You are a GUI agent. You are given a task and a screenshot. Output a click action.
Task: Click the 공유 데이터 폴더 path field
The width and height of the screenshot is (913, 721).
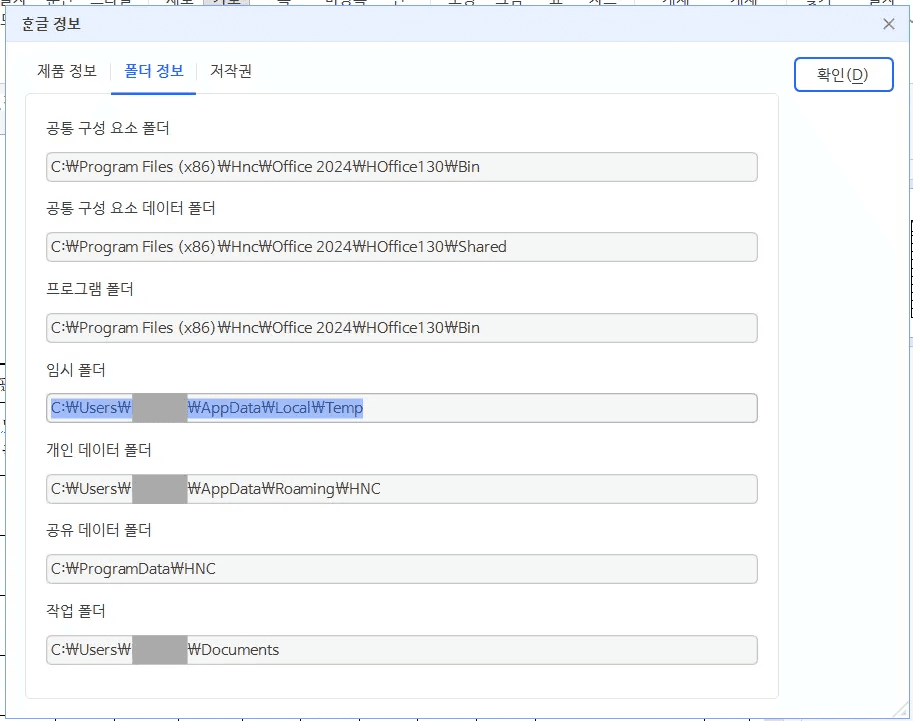click(400, 568)
